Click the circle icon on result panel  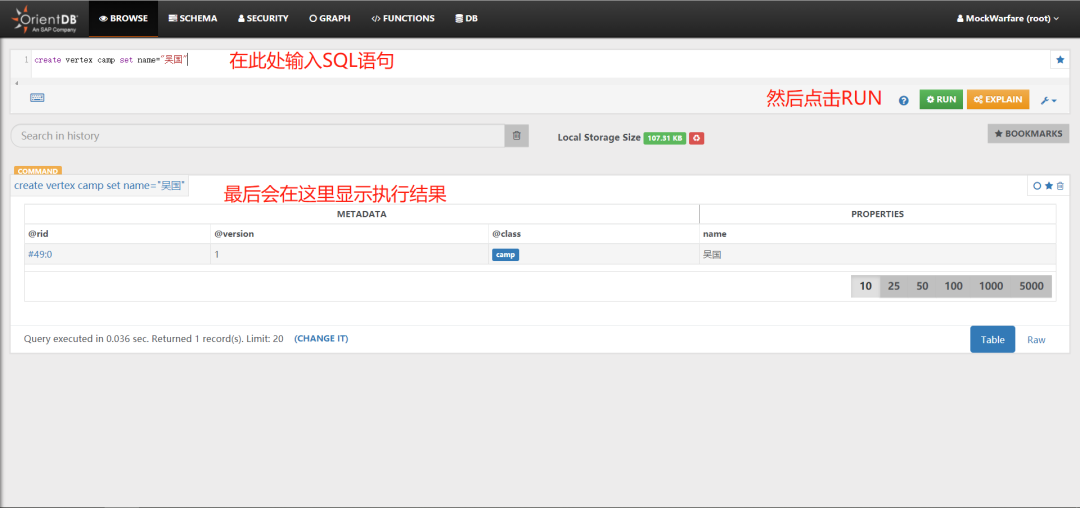click(x=1037, y=186)
